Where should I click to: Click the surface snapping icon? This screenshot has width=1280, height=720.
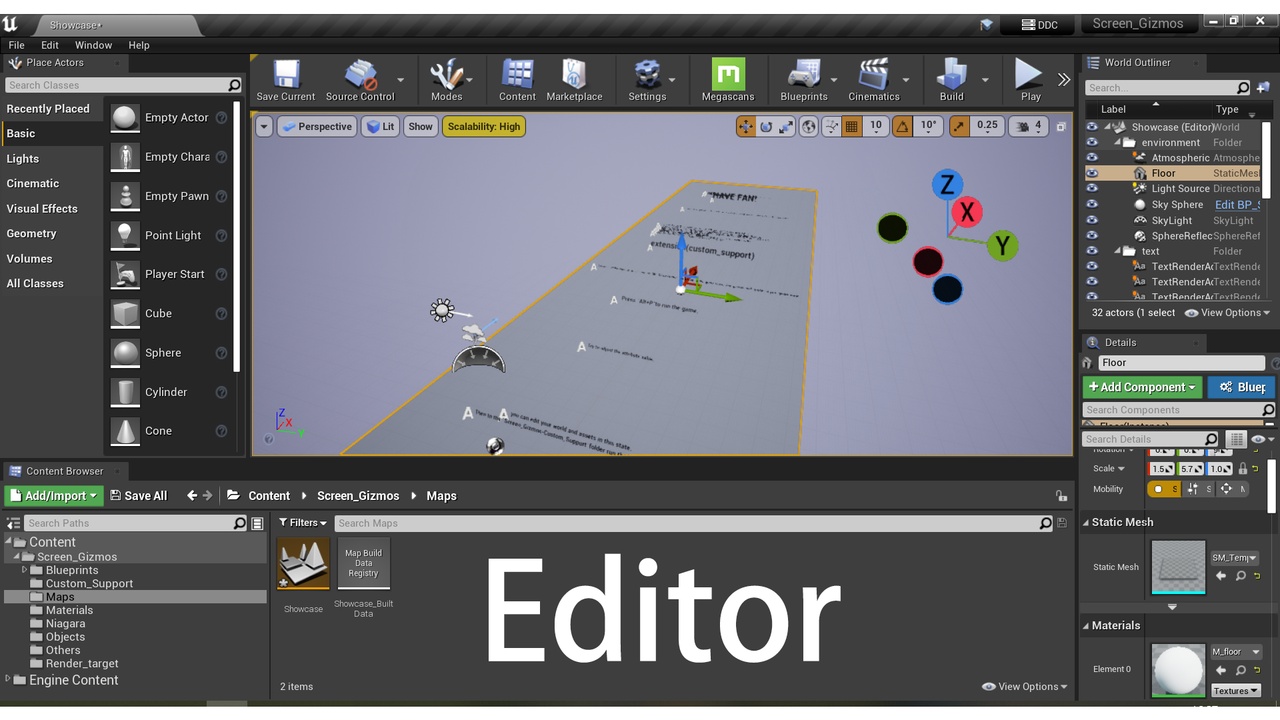[830, 126]
